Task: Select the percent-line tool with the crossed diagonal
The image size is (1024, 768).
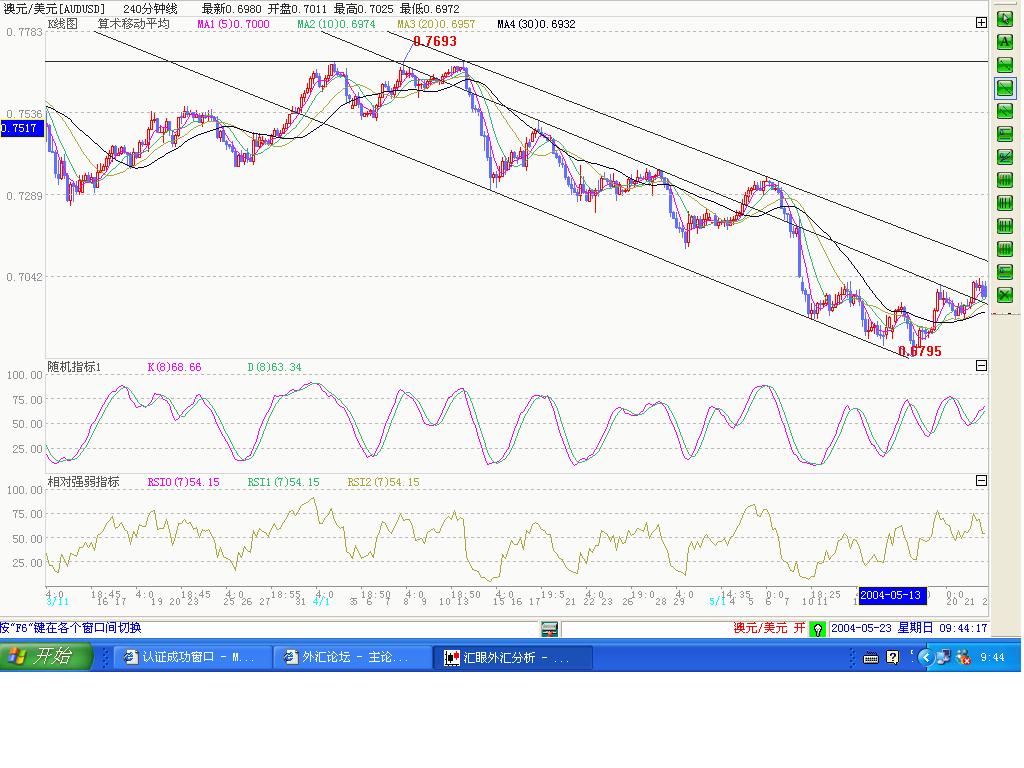Action: [1004, 157]
